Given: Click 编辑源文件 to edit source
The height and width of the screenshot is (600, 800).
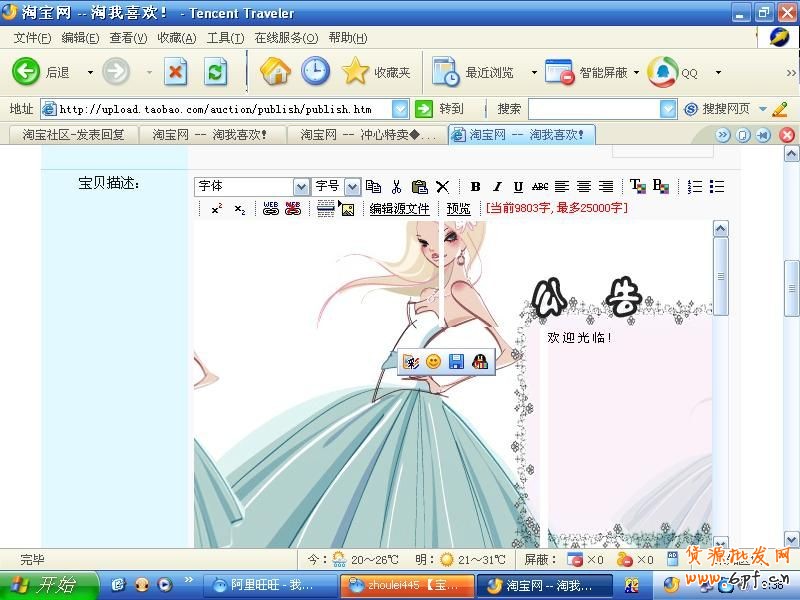Looking at the screenshot, I should click(x=399, y=209).
